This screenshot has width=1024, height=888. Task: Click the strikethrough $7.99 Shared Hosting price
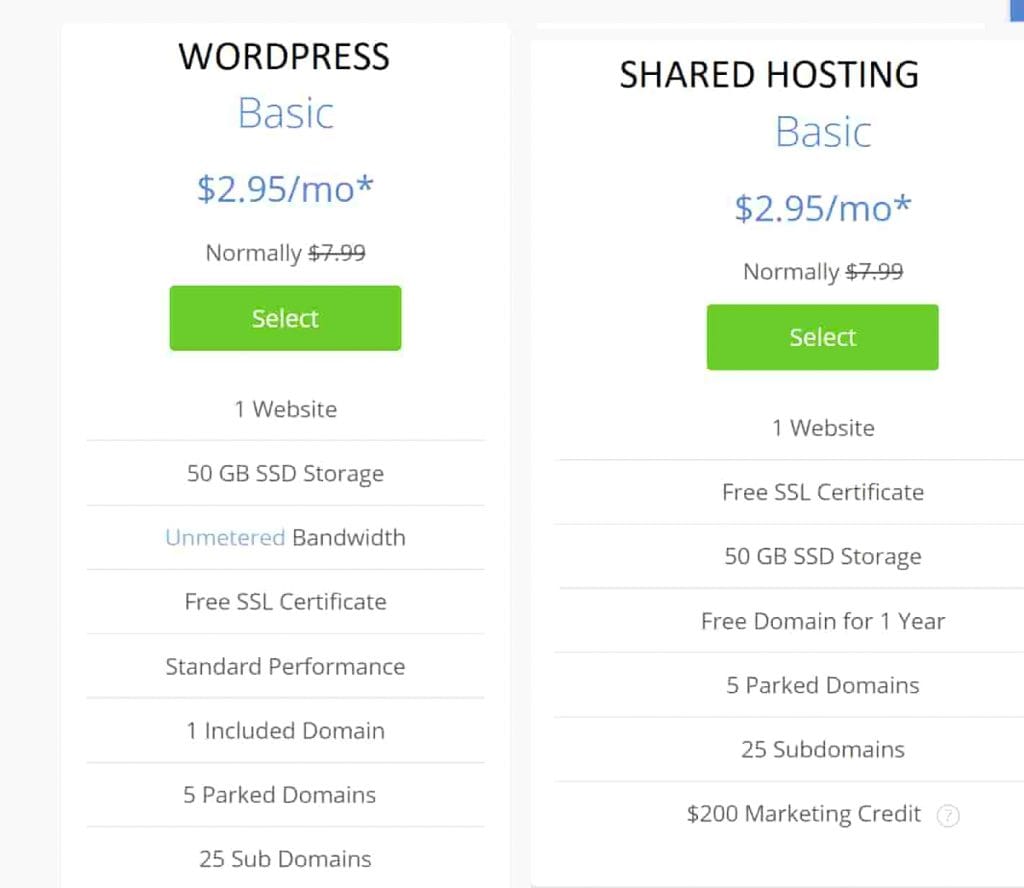point(875,271)
